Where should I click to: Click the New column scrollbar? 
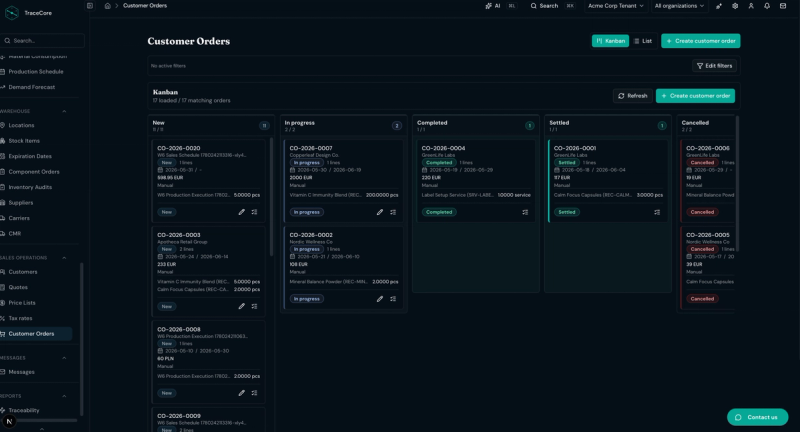(x=271, y=197)
